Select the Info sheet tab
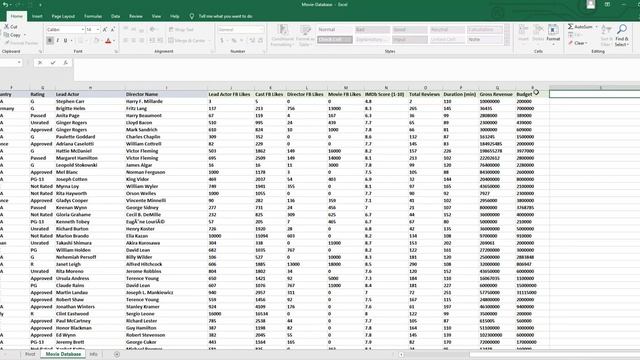This screenshot has width=640, height=360. (x=93, y=354)
